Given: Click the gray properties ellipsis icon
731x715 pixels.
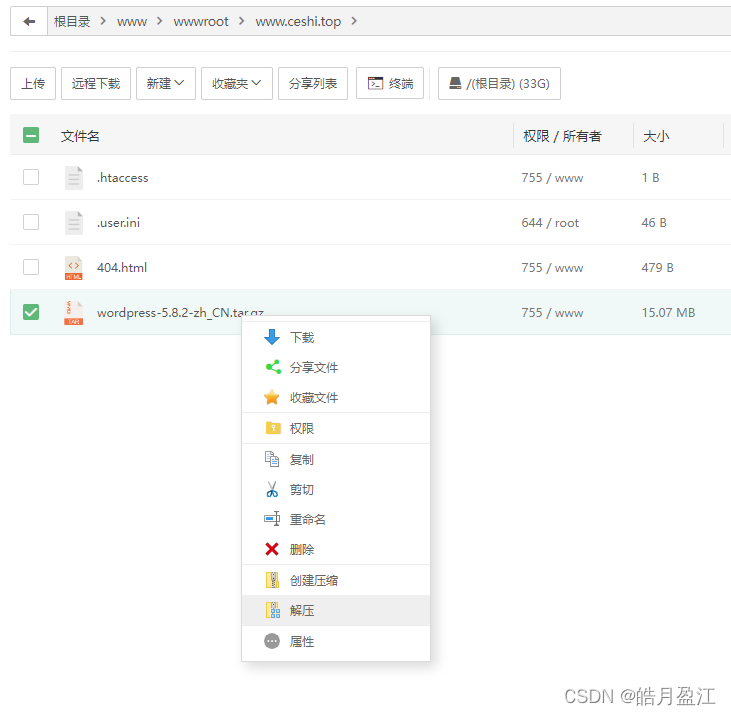Looking at the screenshot, I should [272, 641].
